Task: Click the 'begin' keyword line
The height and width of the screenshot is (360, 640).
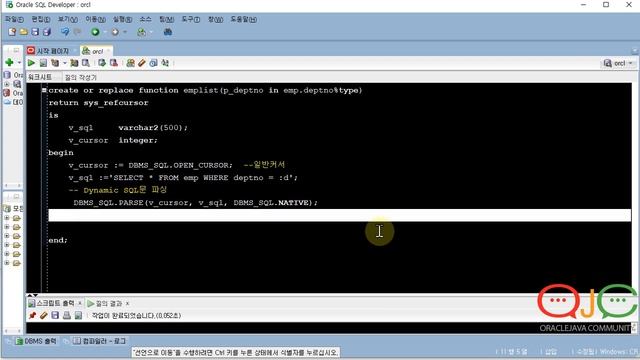Action: point(61,153)
